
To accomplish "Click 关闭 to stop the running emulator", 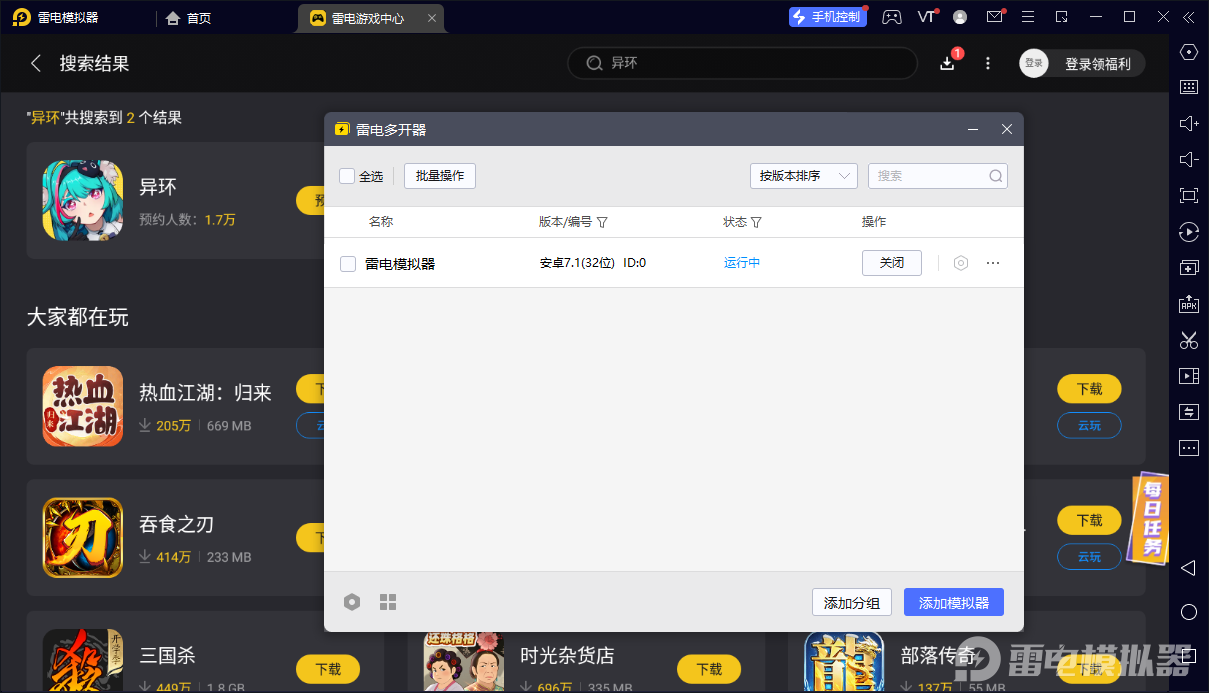I will (x=891, y=263).
